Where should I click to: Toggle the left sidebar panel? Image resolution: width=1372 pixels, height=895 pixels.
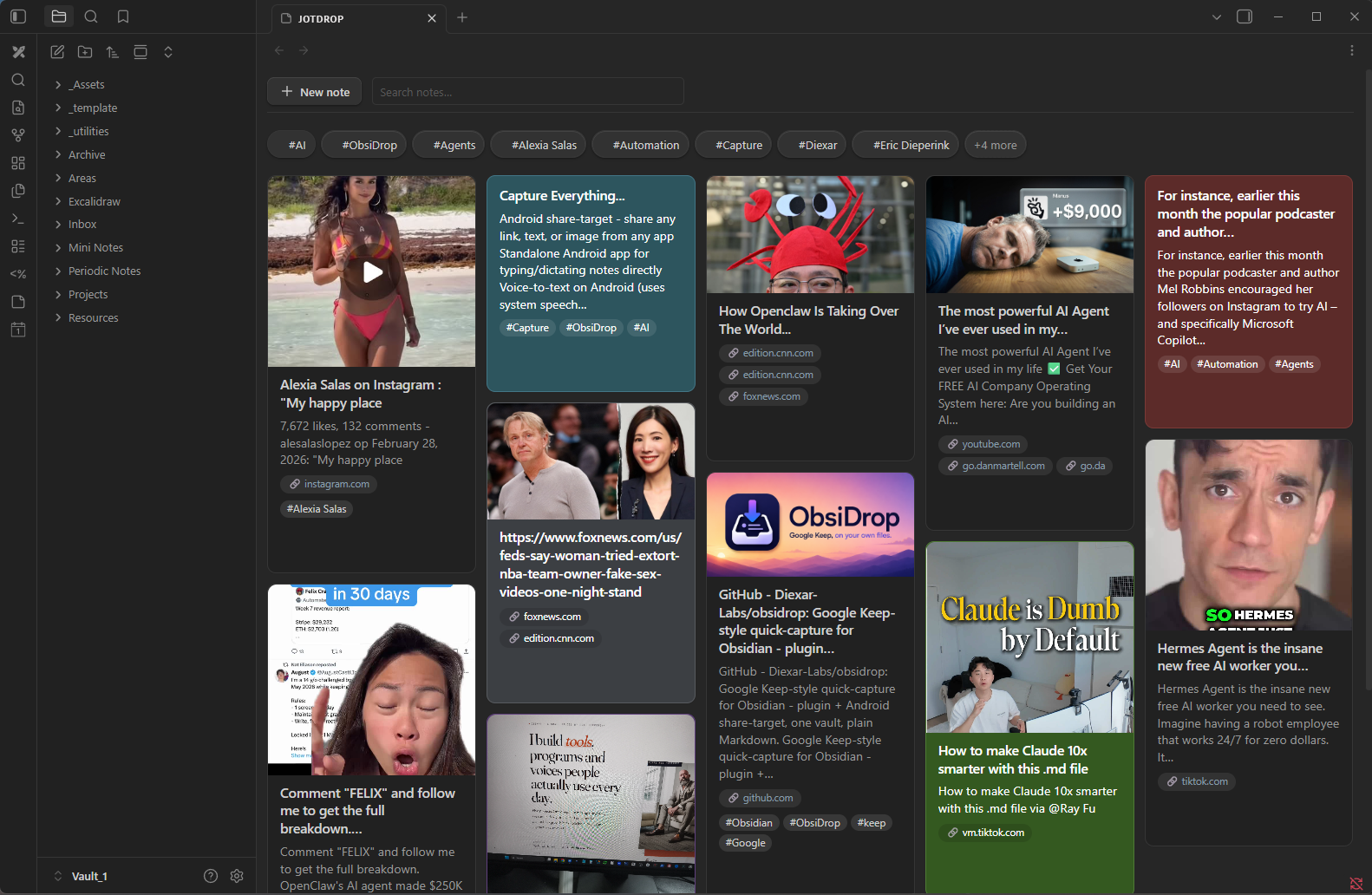[18, 16]
